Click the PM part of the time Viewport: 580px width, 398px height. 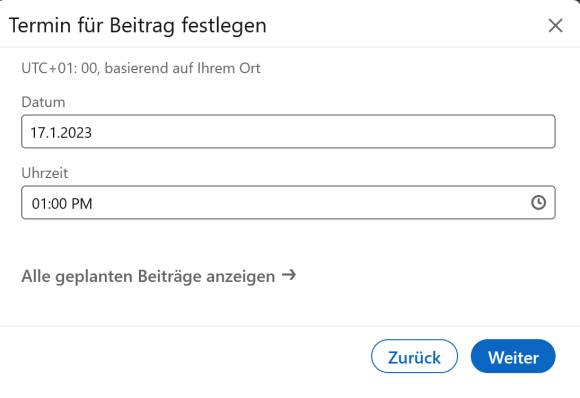pyautogui.click(x=82, y=204)
